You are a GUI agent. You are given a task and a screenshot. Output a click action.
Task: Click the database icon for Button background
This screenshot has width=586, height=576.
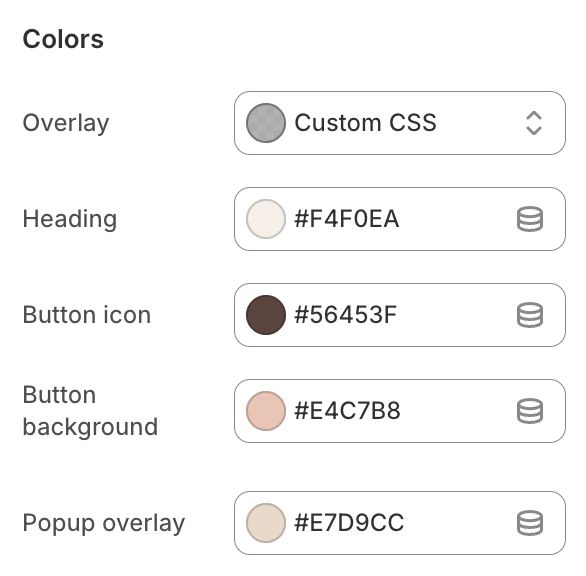[x=530, y=411]
